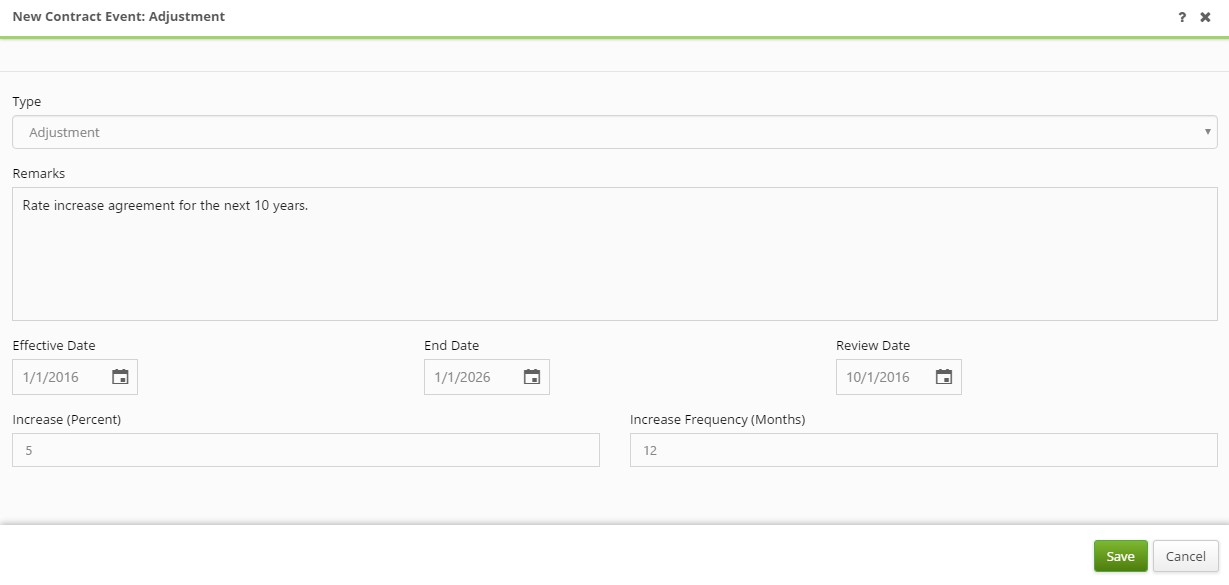Click the Effective Date label
This screenshot has width=1229, height=585.
coord(54,345)
